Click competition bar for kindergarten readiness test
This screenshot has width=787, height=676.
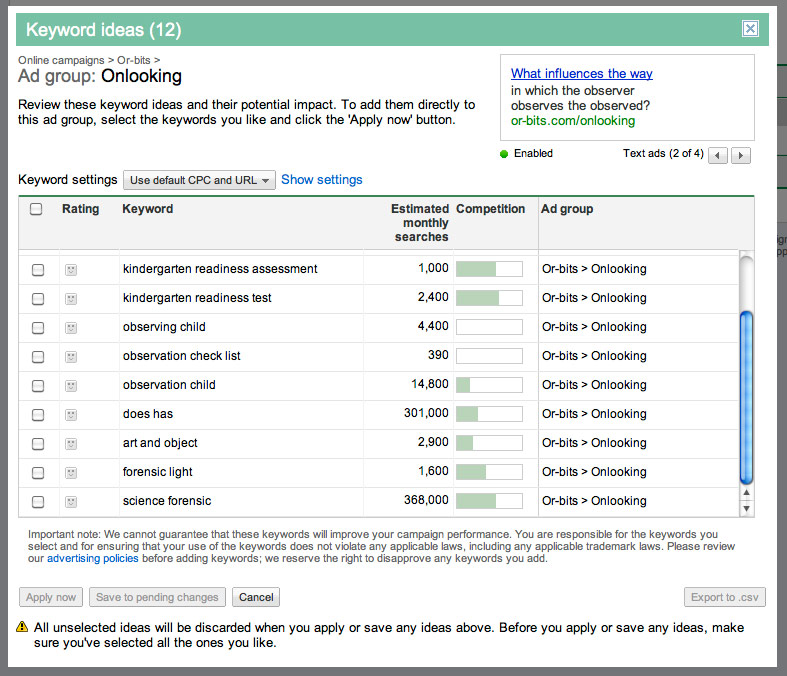[489, 298]
